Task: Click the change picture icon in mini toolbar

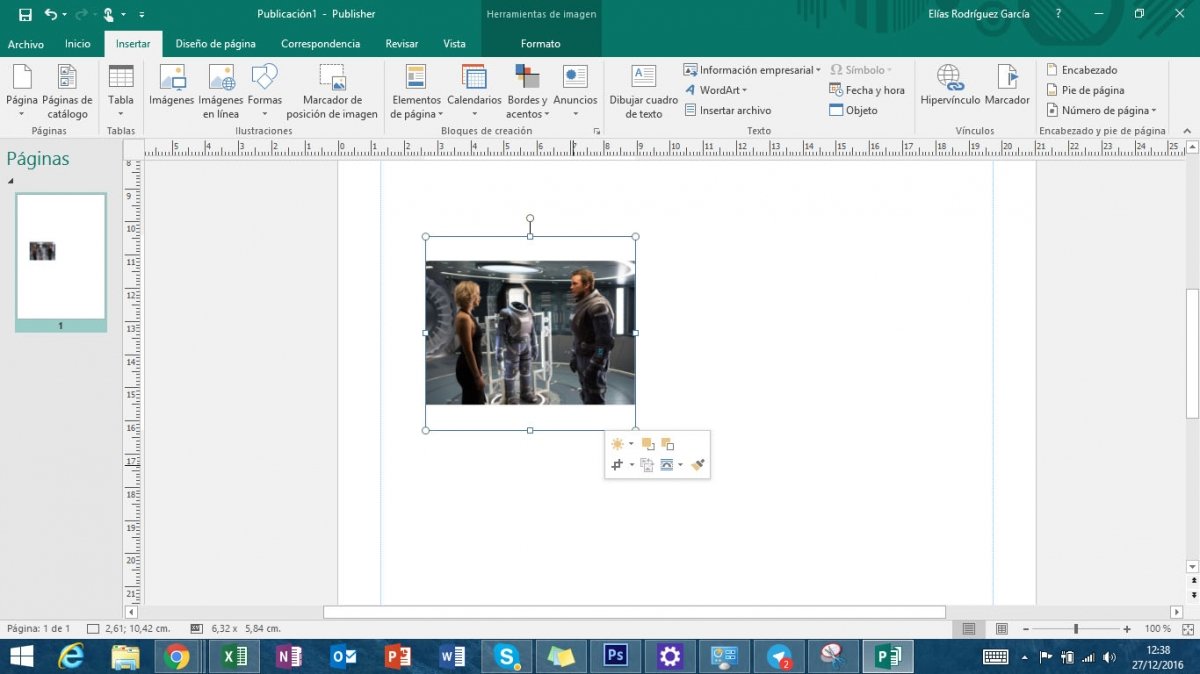Action: coord(647,465)
